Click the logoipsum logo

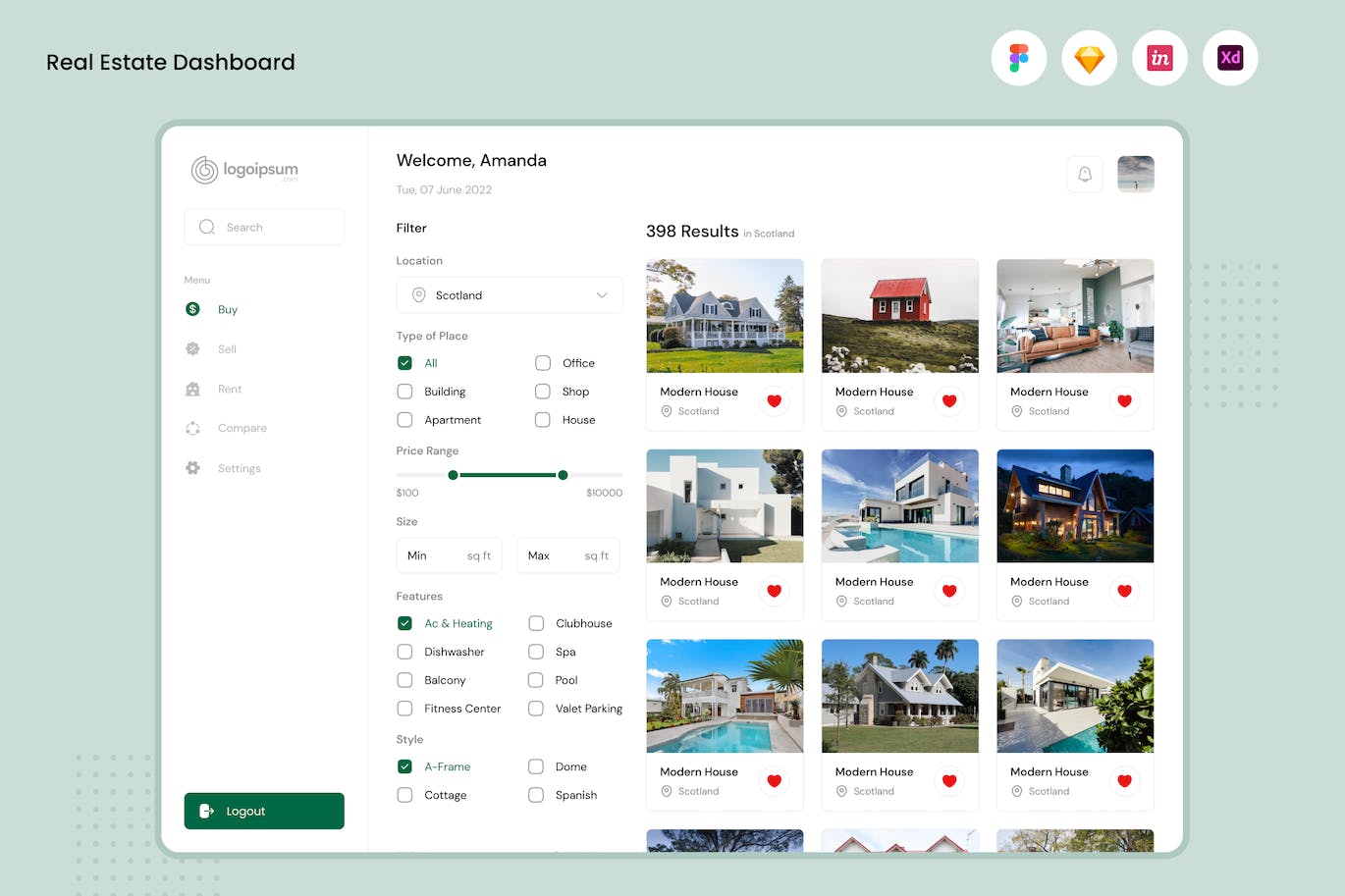[x=244, y=170]
